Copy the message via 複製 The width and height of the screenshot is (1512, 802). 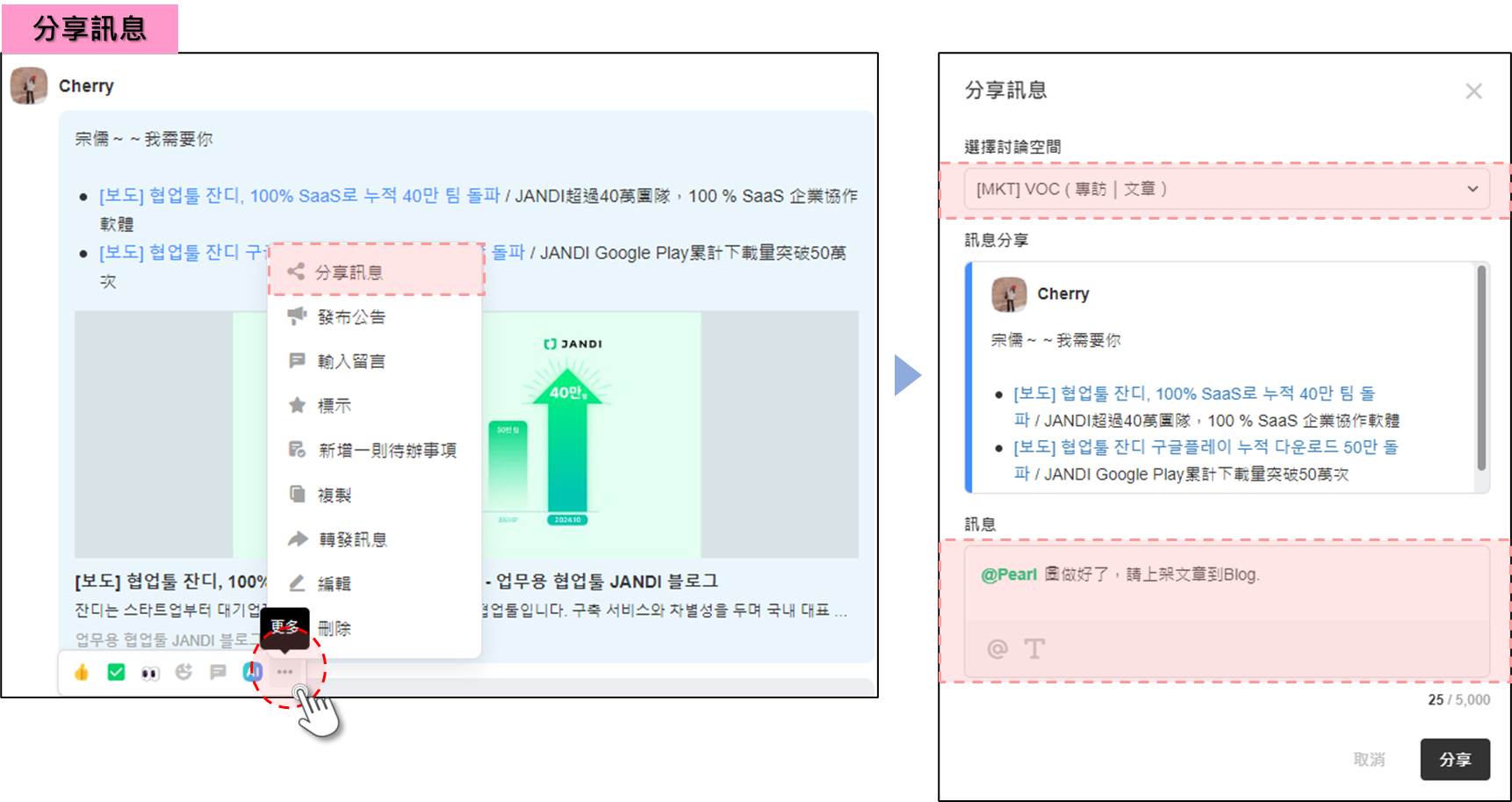point(376,495)
